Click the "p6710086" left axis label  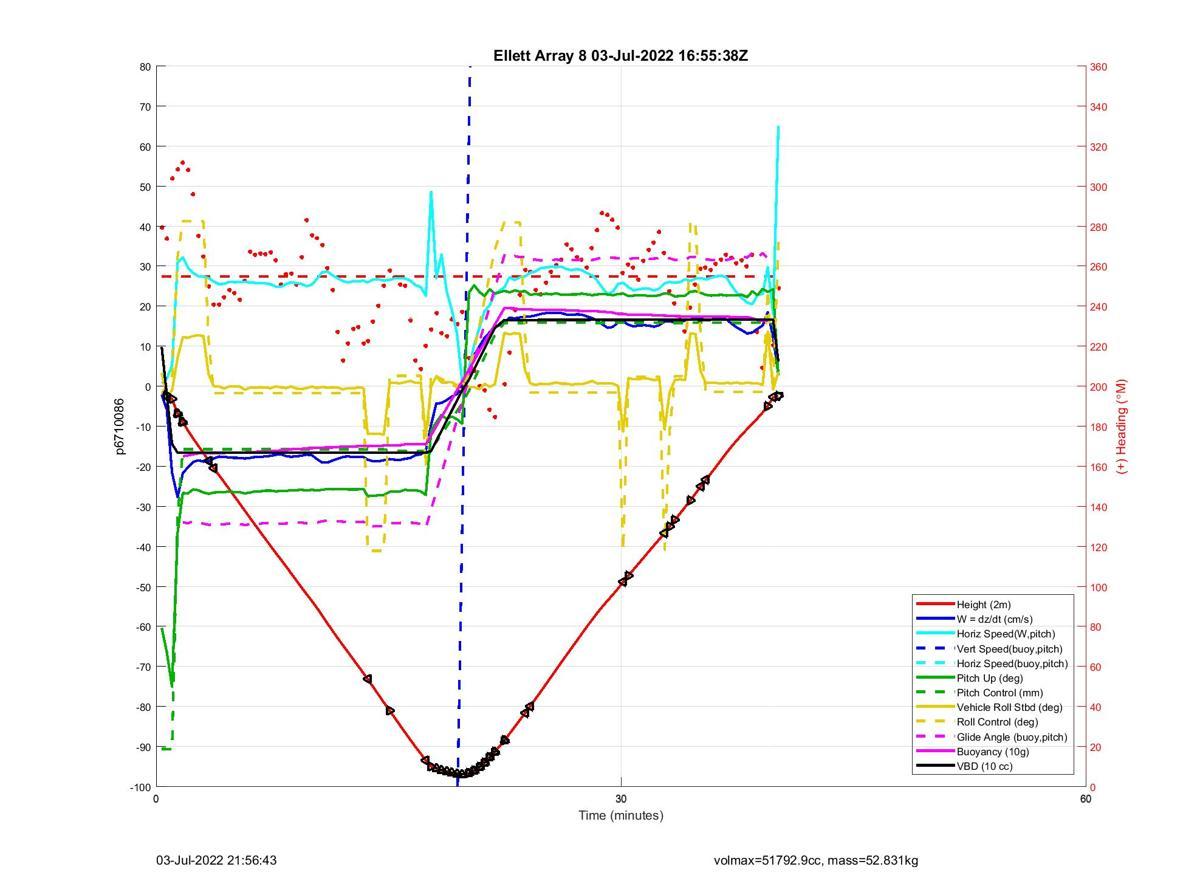[119, 427]
